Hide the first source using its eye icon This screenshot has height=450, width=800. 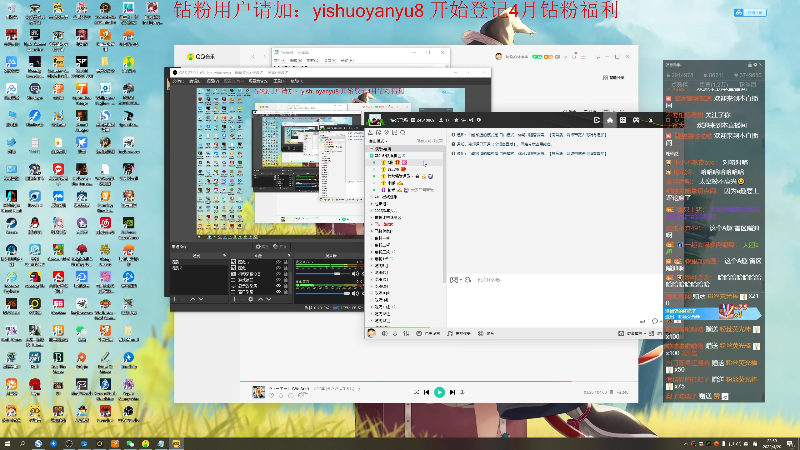279,262
